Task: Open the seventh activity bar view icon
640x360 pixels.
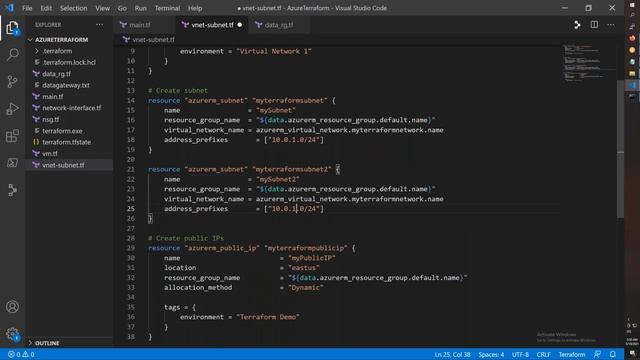Action: click(12, 190)
